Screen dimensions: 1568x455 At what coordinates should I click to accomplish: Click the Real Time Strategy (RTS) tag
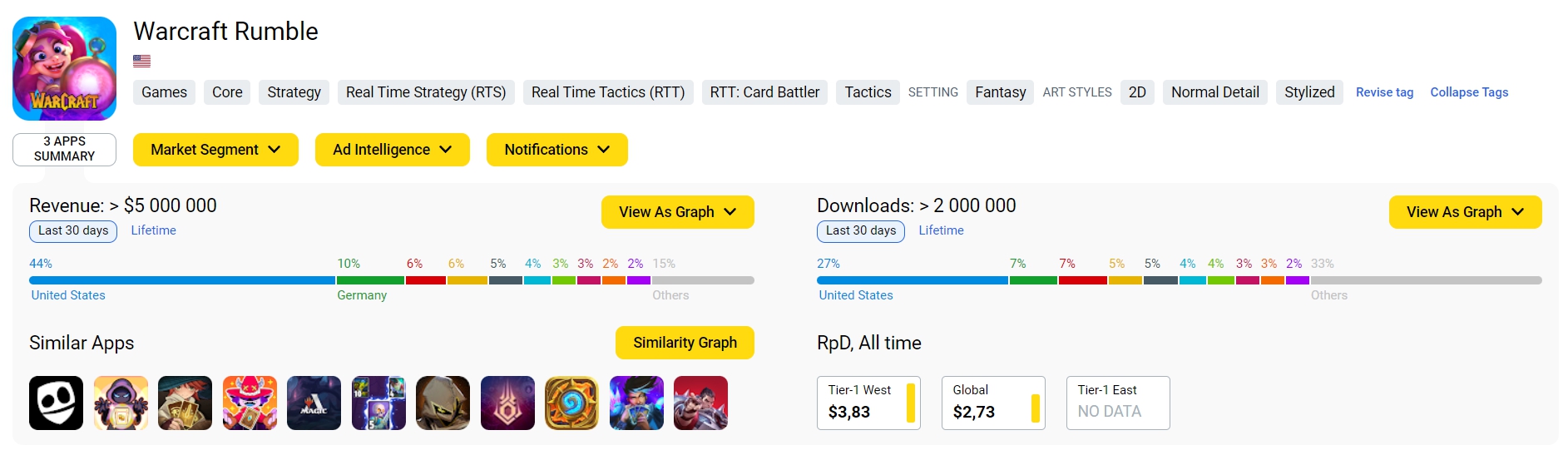pos(426,92)
